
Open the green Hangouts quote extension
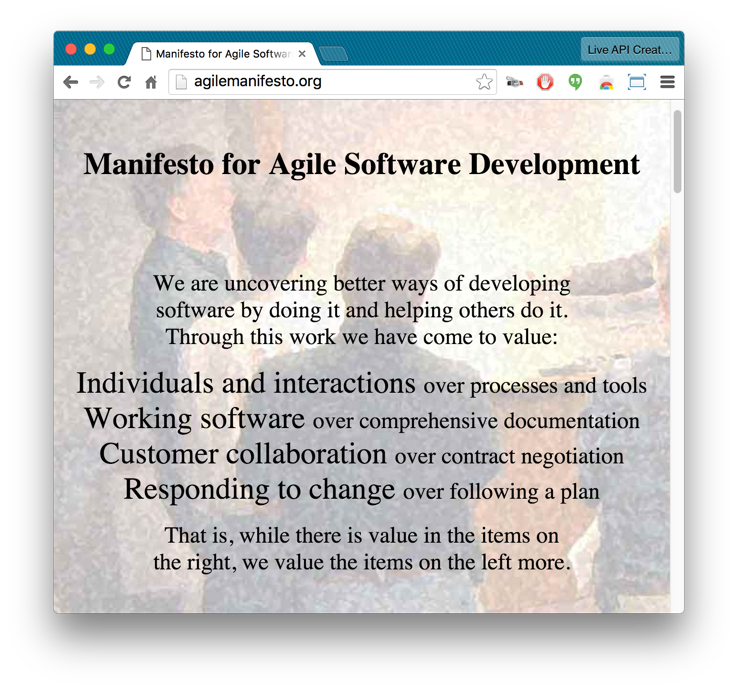coord(575,82)
